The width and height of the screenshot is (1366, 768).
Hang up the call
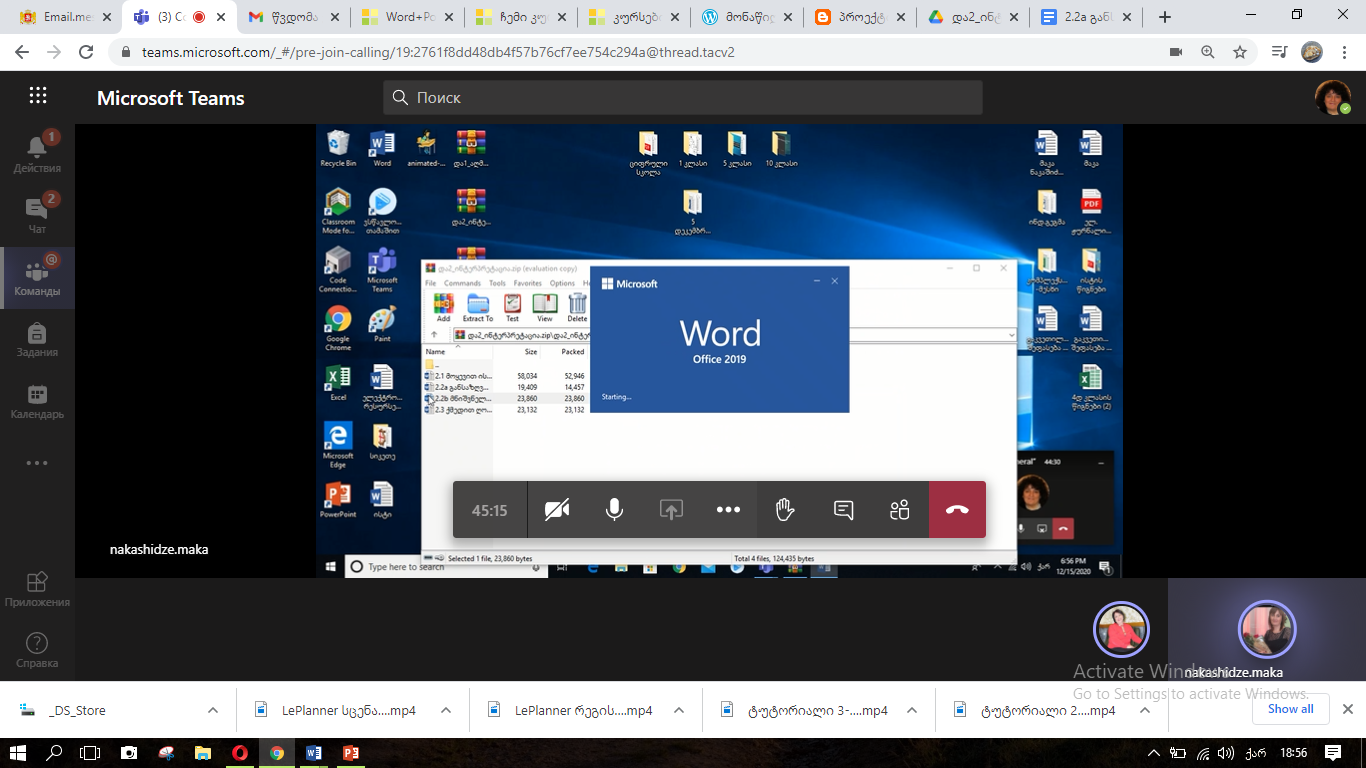point(957,510)
